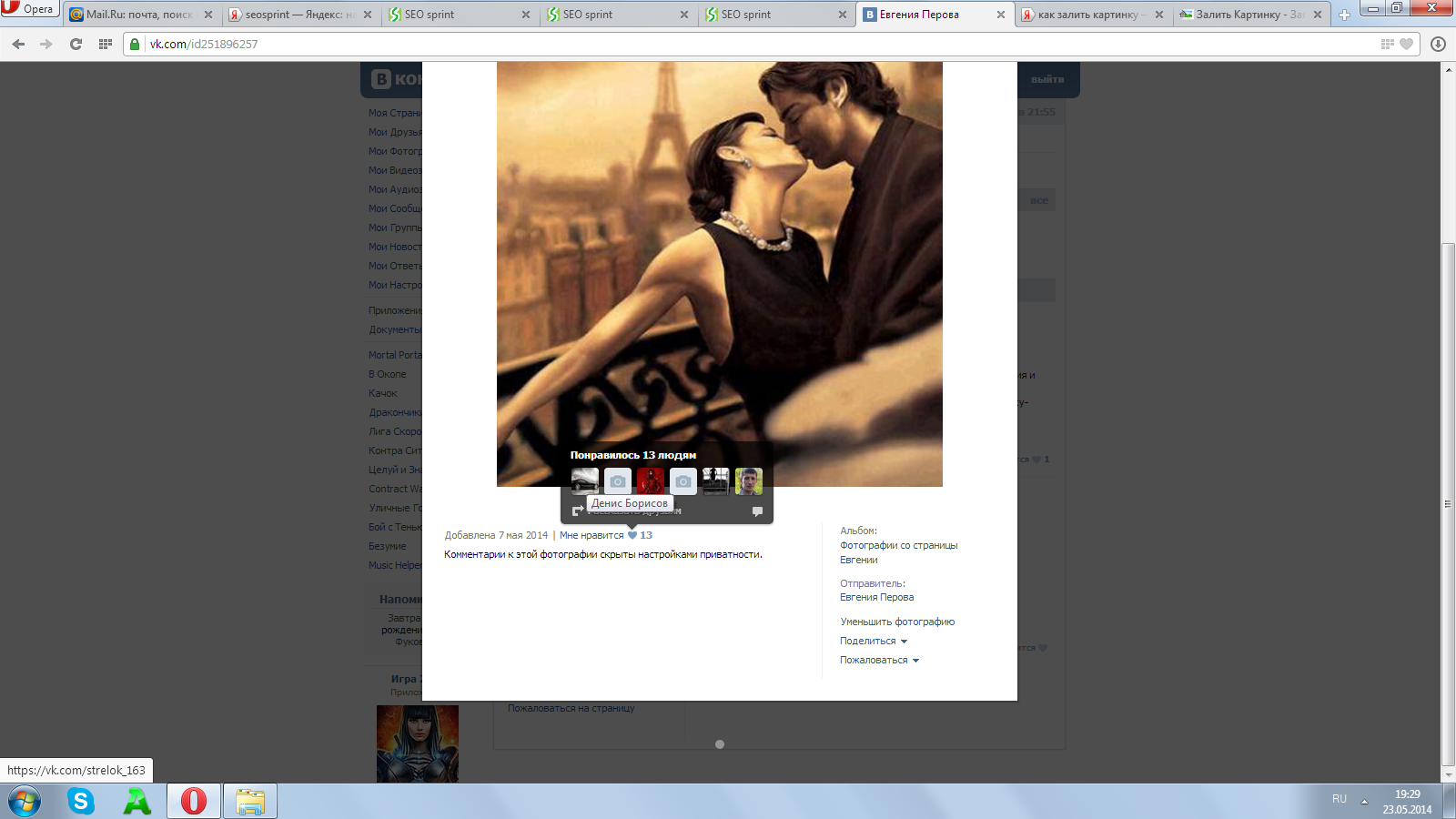This screenshot has height=819, width=1456.
Task: Open 'Качок' sidebar app link
Action: pos(383,393)
